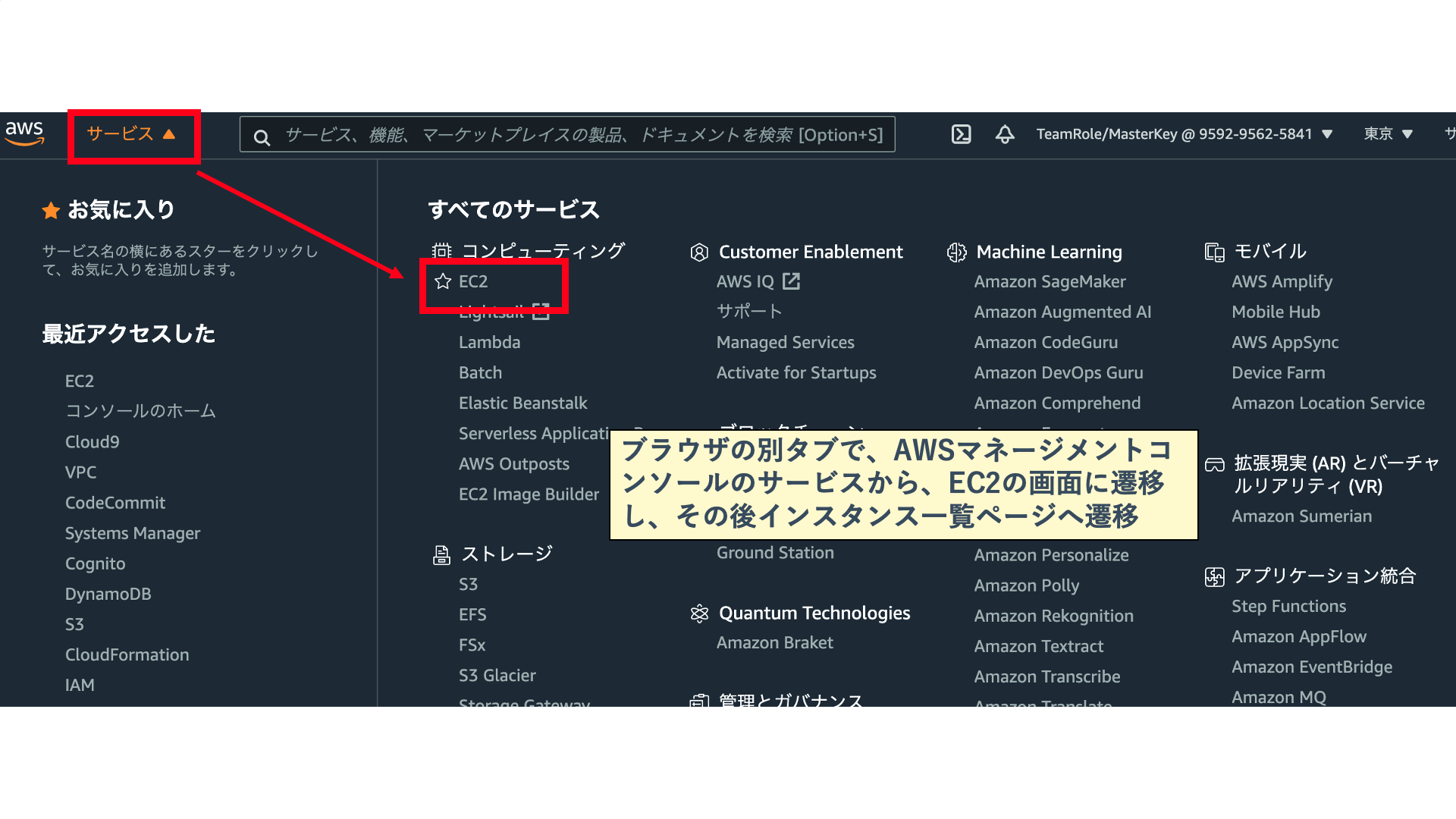Open Amazon AppFlow

(x=1298, y=636)
